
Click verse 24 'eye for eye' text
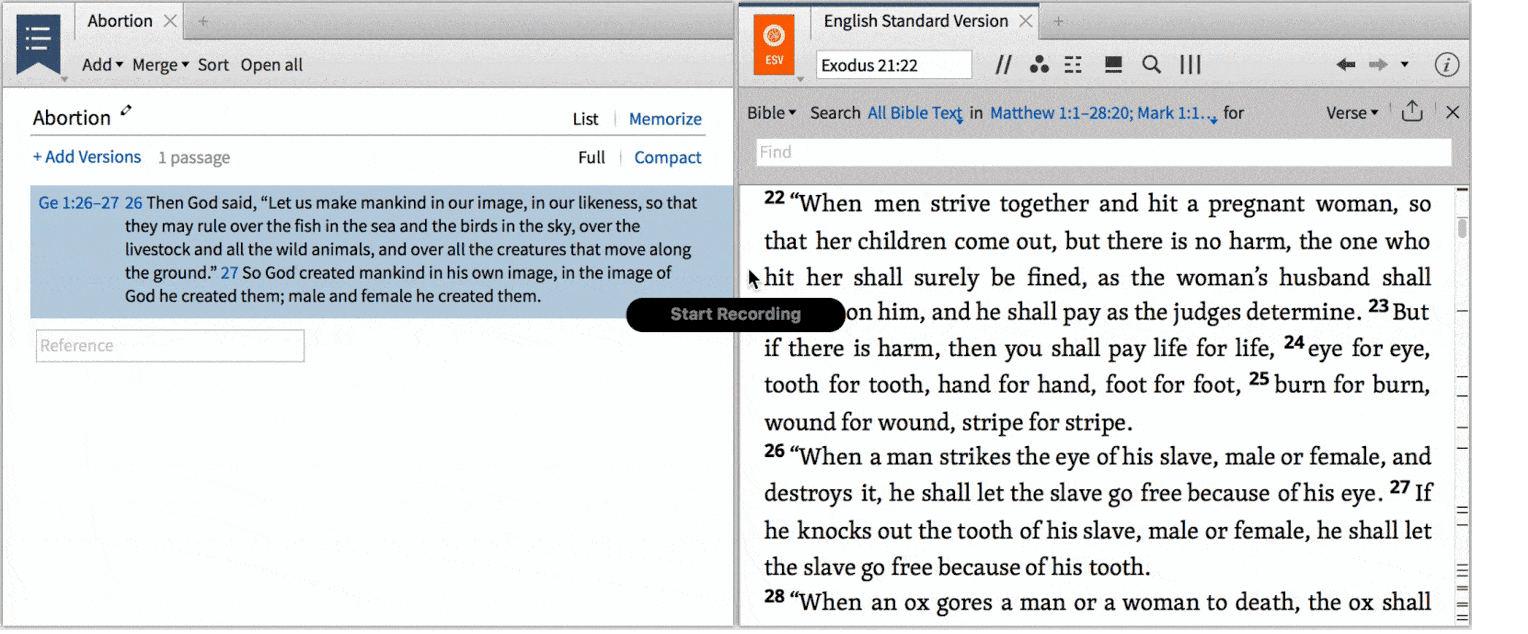tap(1369, 349)
